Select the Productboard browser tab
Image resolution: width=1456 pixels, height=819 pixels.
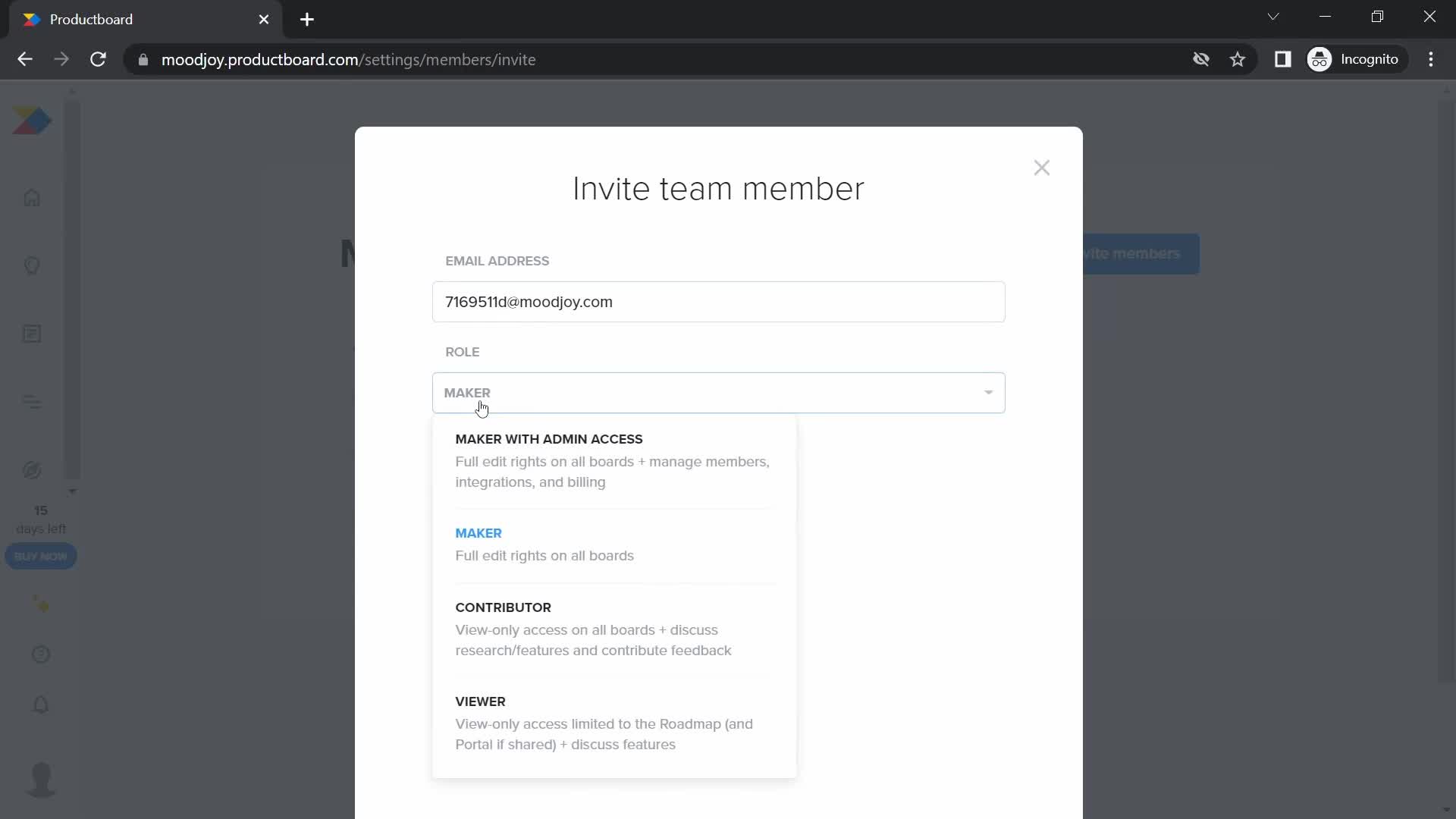(146, 20)
